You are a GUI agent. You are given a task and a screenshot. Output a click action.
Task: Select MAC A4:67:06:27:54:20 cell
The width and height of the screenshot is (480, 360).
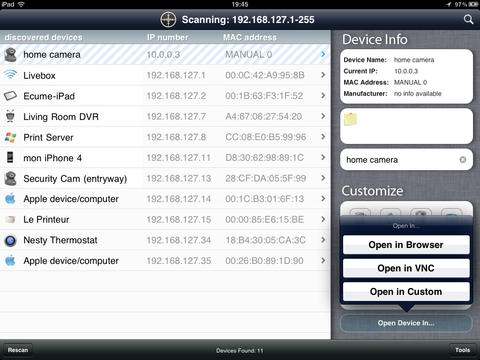point(264,116)
